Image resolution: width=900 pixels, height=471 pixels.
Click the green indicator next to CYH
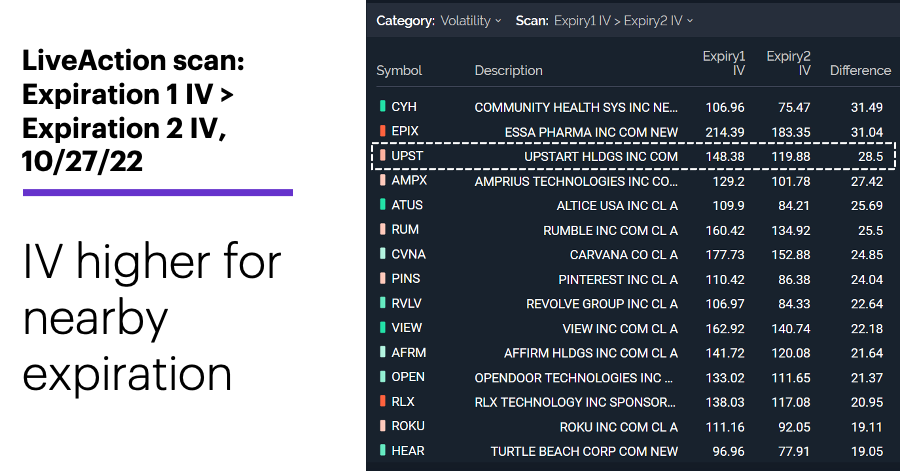point(382,106)
